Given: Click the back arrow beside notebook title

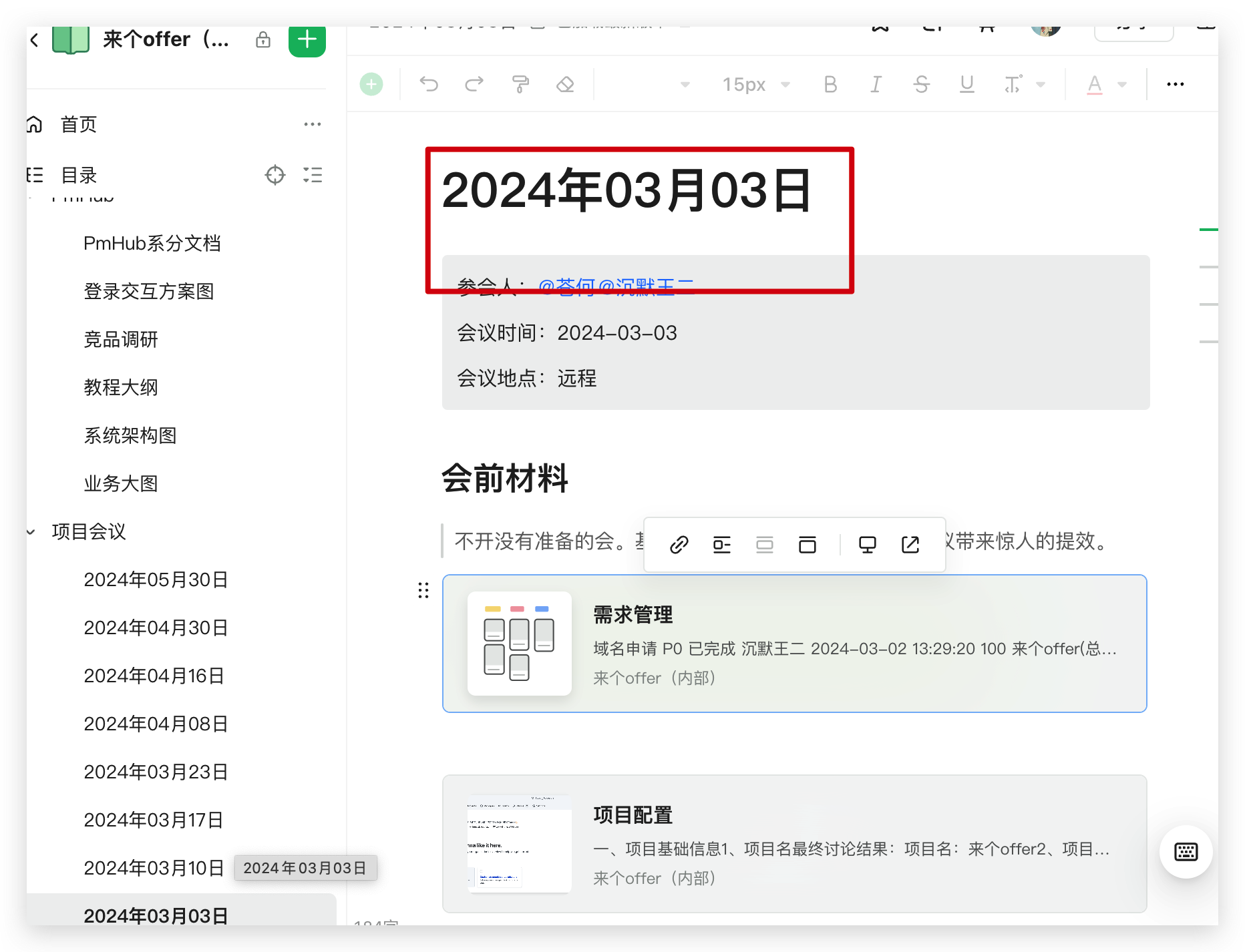Looking at the screenshot, I should (35, 40).
